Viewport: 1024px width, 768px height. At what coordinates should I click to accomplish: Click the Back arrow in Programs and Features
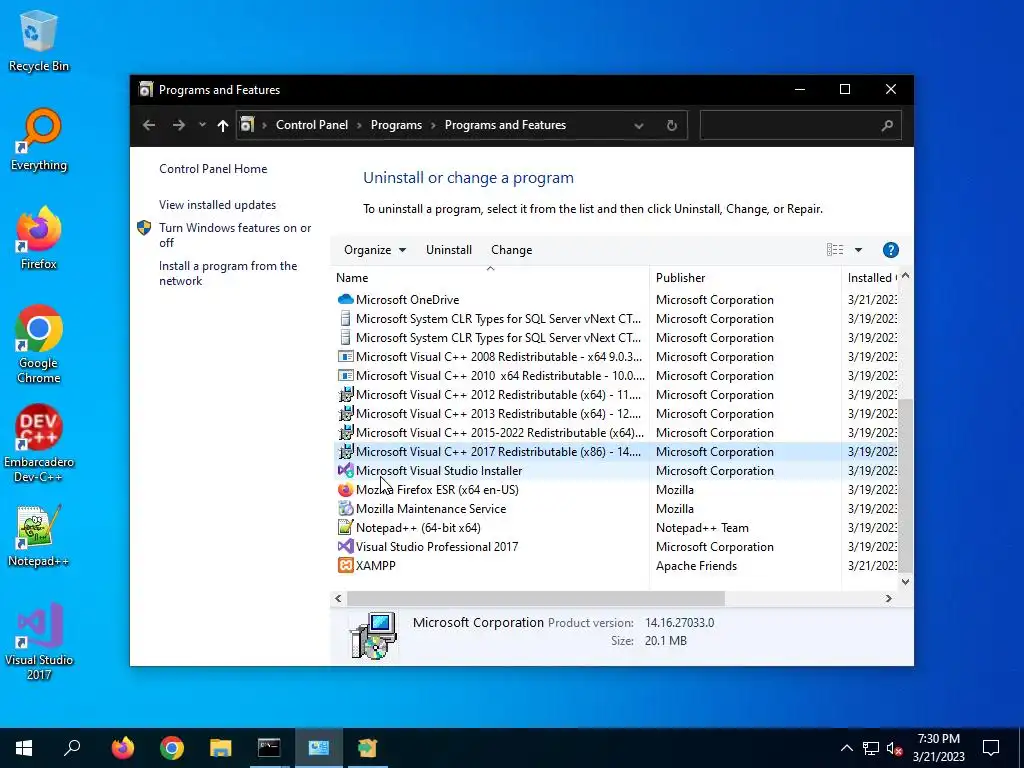tap(149, 125)
